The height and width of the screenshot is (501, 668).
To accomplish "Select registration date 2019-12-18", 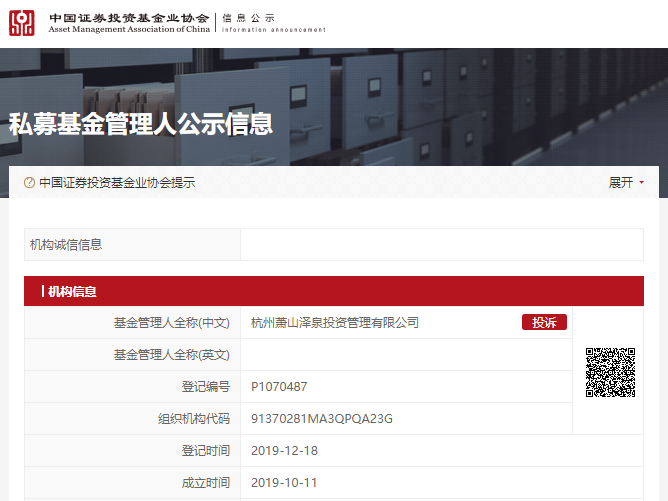I will coord(284,451).
